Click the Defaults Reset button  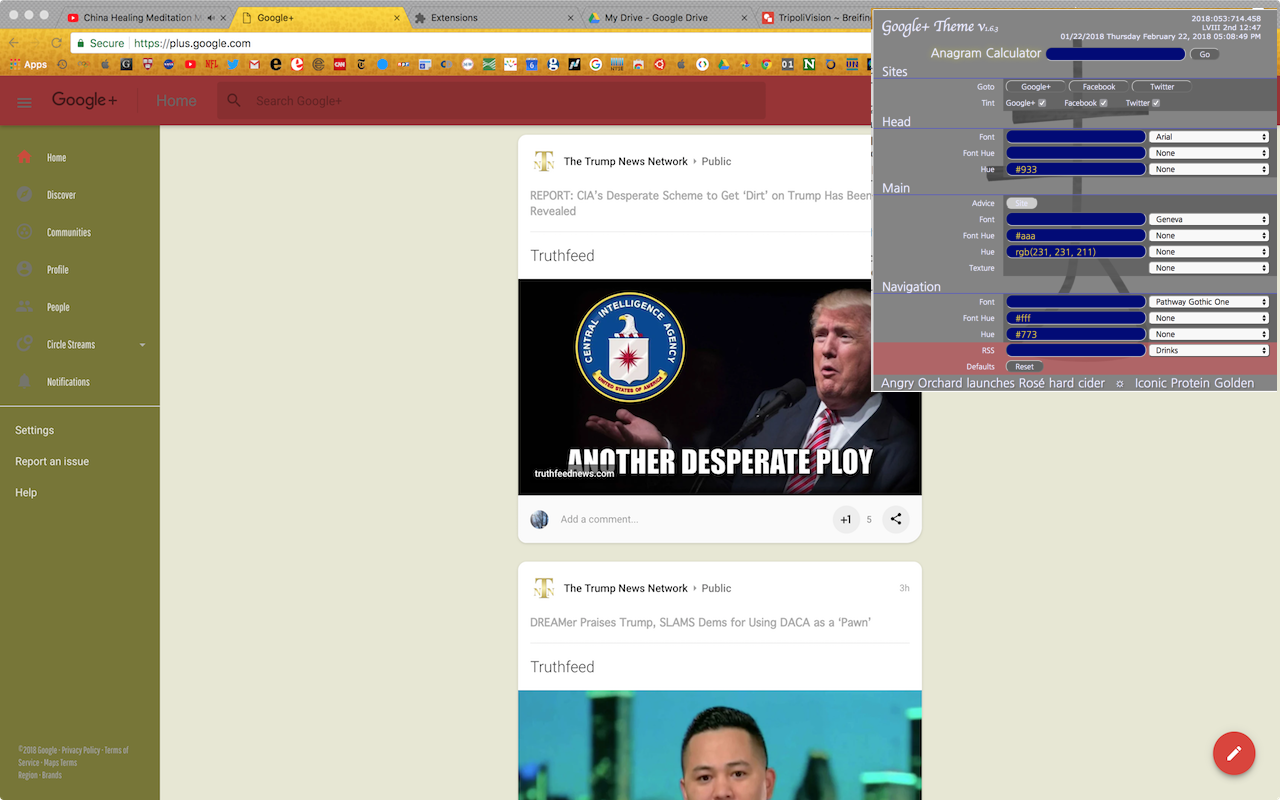pyautogui.click(x=1024, y=367)
